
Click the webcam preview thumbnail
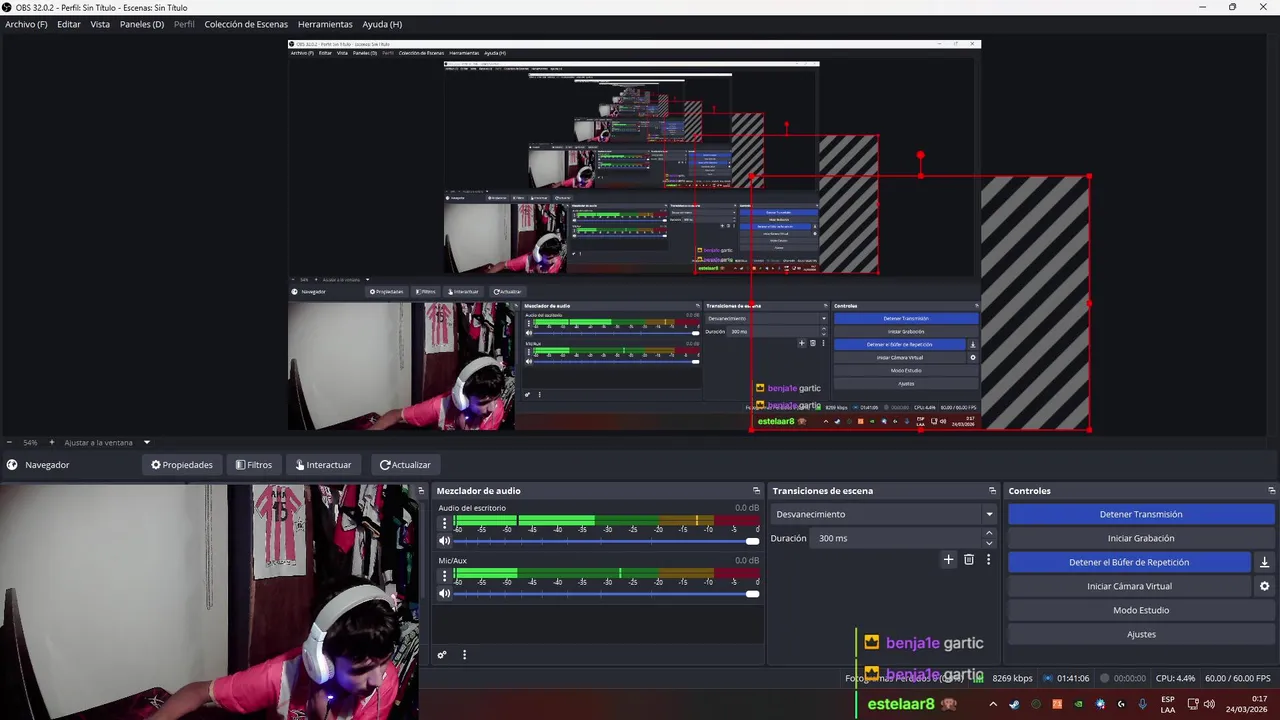210,602
